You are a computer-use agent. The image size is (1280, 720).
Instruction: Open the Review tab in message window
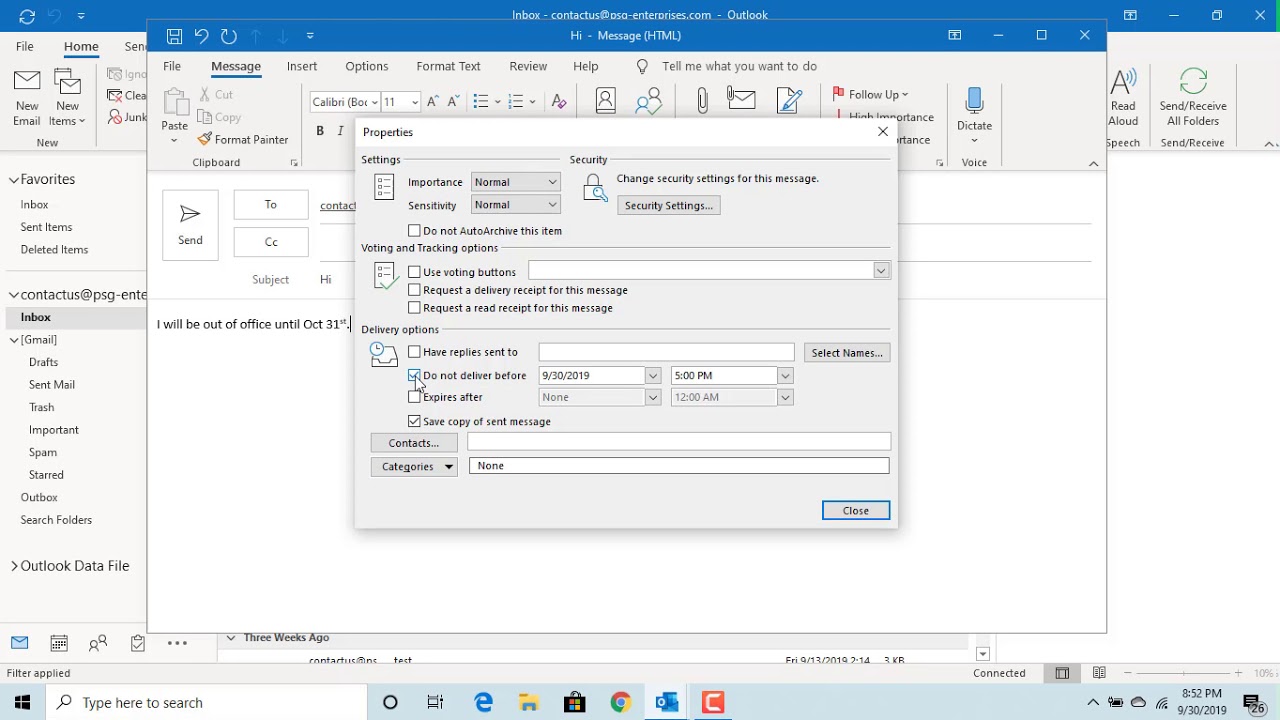click(528, 66)
